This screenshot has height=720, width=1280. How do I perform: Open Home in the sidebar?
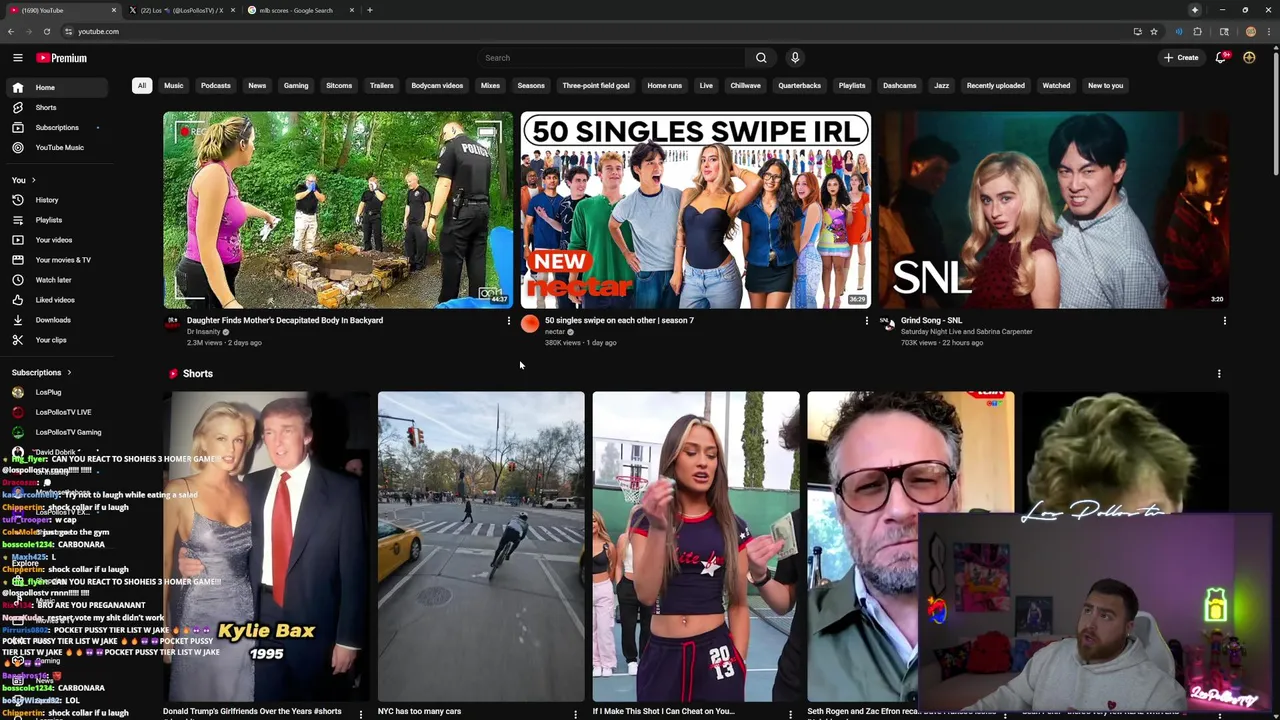56,87
